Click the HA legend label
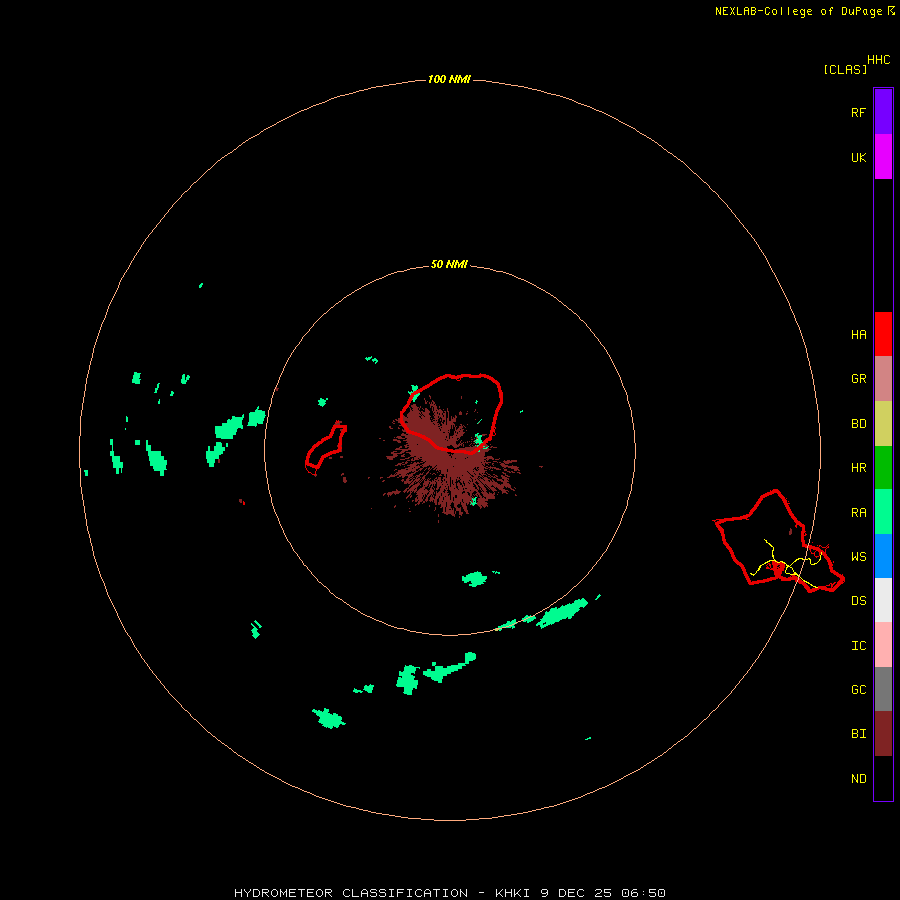This screenshot has width=900, height=900. click(858, 334)
